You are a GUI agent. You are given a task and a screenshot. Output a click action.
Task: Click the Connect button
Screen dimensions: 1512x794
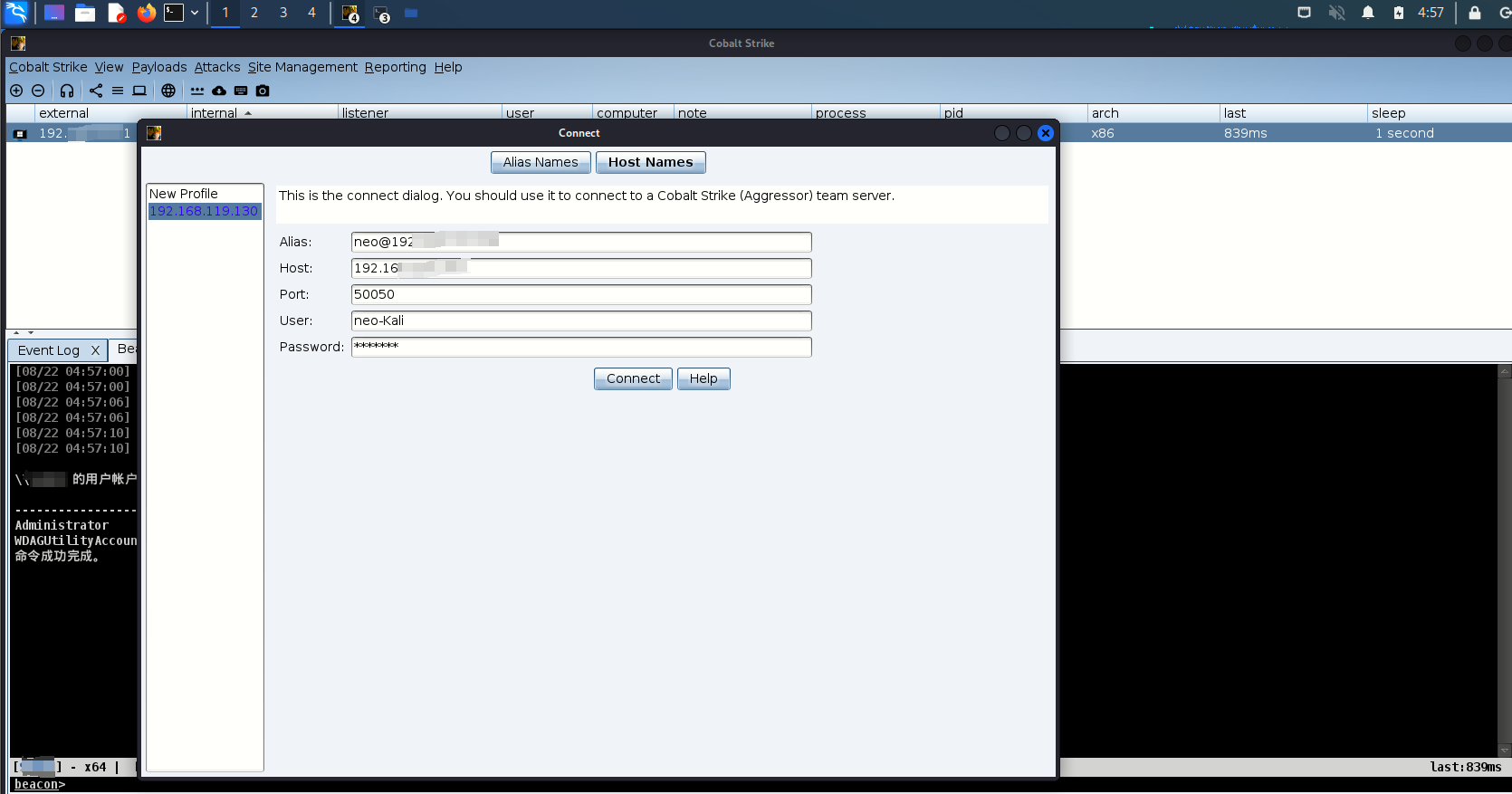633,378
